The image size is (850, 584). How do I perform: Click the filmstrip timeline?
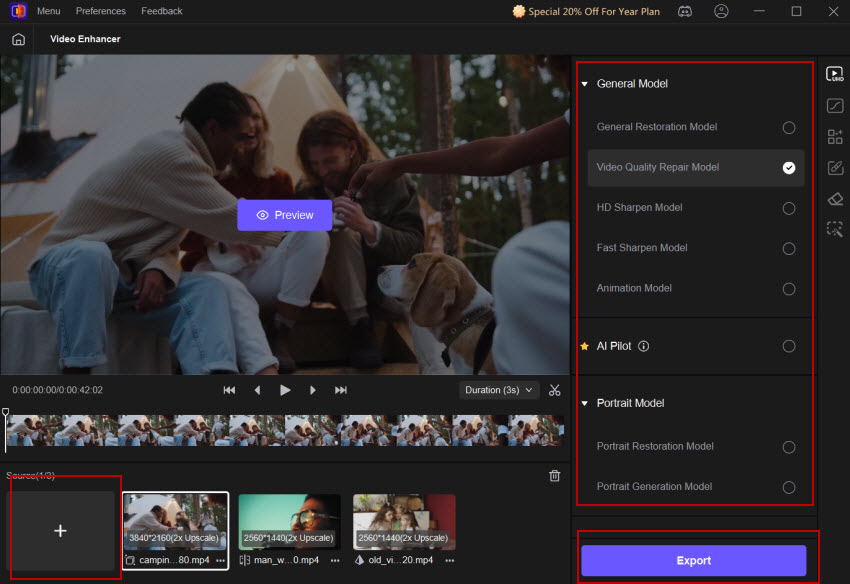tap(285, 431)
